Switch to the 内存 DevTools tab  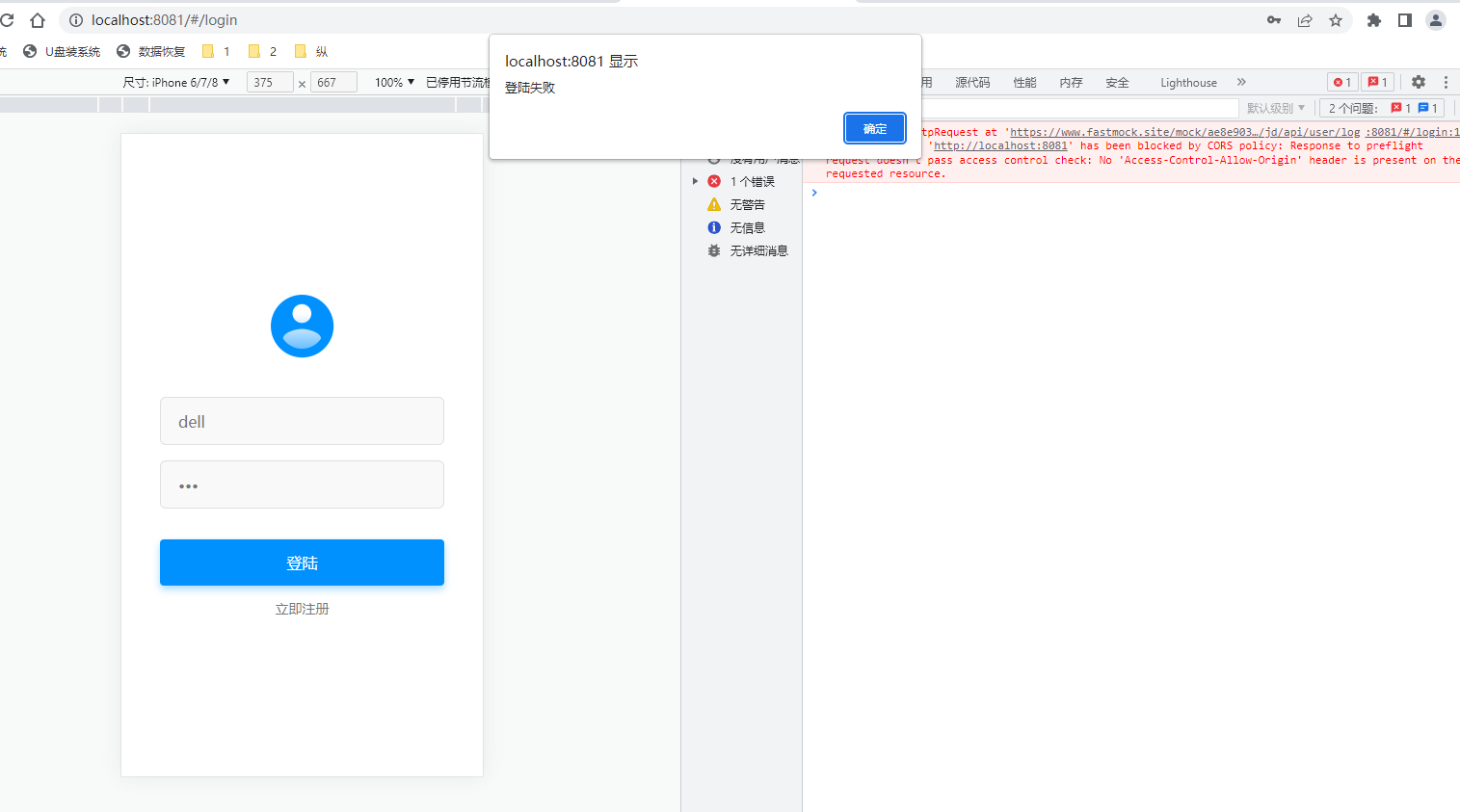point(1071,83)
